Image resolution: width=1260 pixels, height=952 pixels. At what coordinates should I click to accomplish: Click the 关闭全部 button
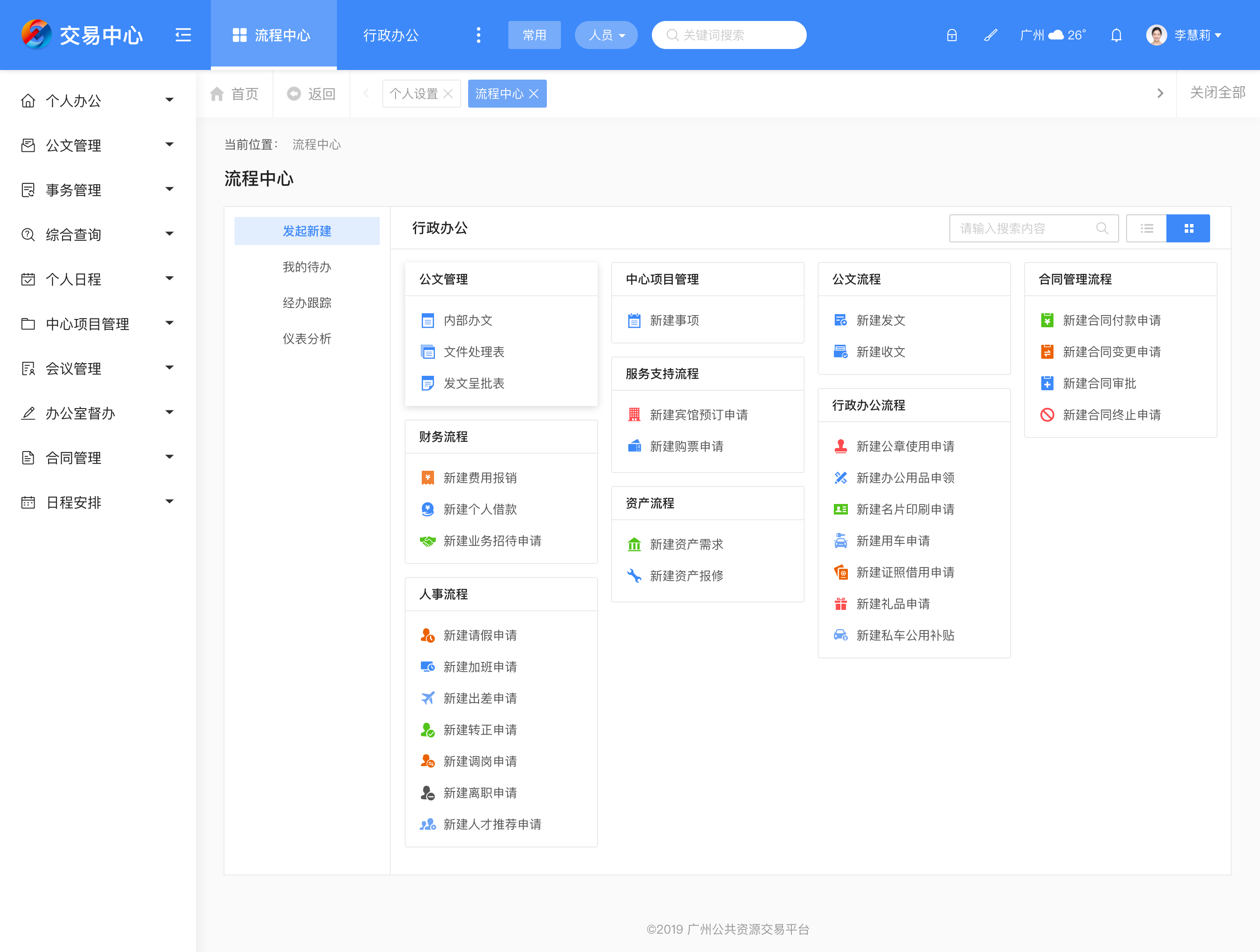point(1217,93)
